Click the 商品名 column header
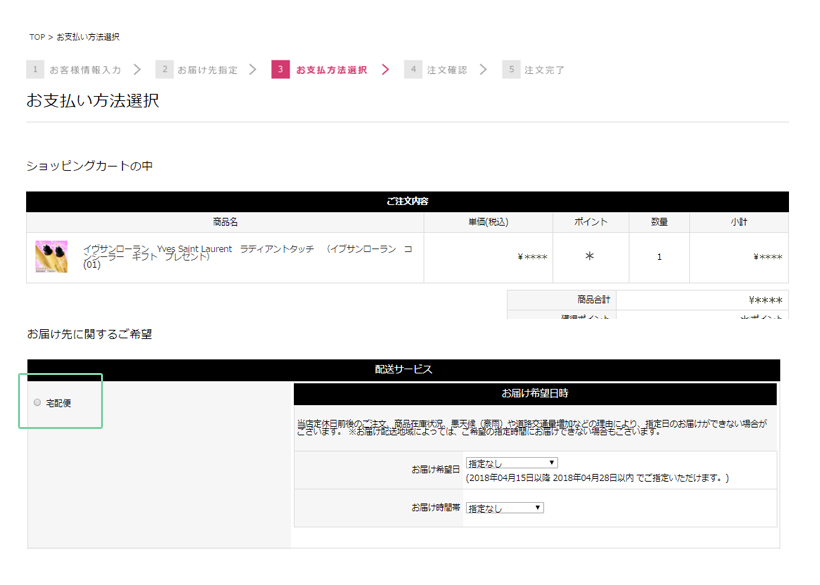The image size is (820, 585). click(x=225, y=222)
